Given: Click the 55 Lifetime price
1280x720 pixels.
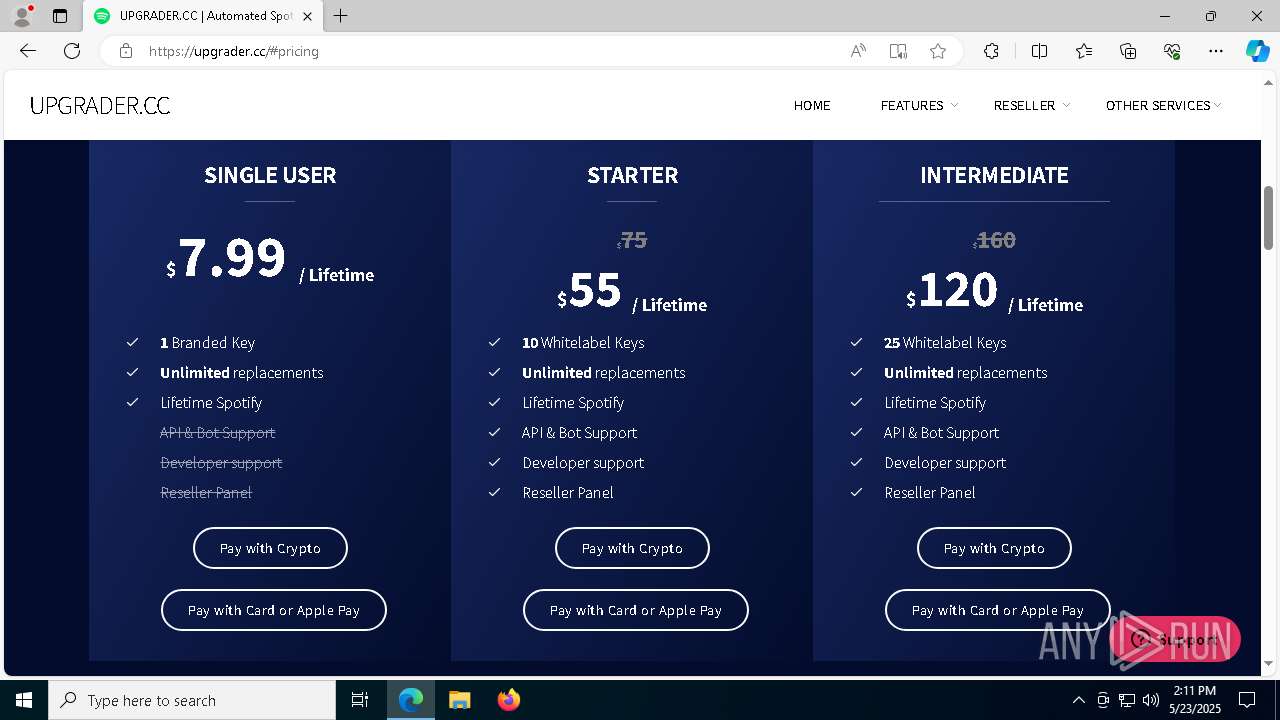Looking at the screenshot, I should [632, 292].
